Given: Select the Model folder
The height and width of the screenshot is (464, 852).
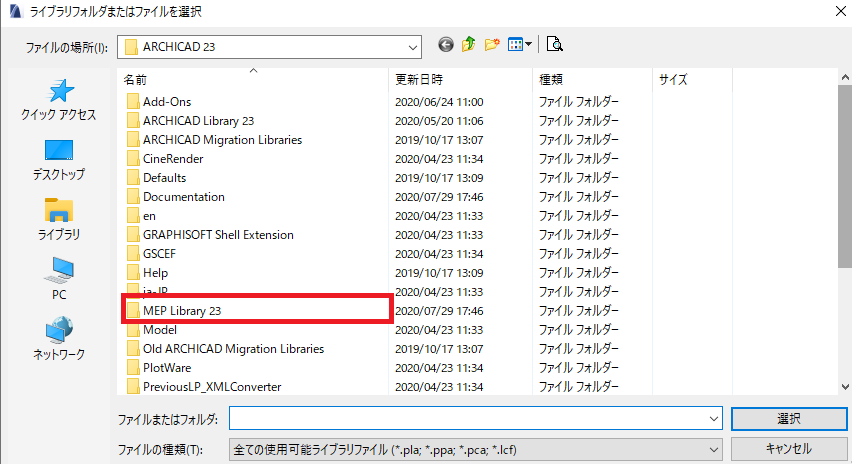Looking at the screenshot, I should [160, 330].
